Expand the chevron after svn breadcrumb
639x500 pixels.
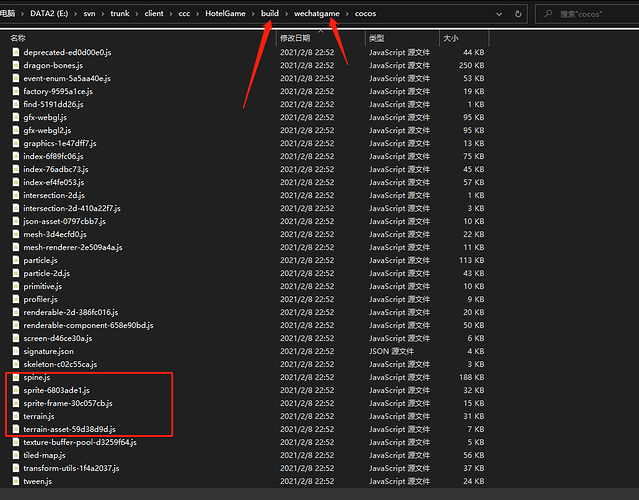103,14
